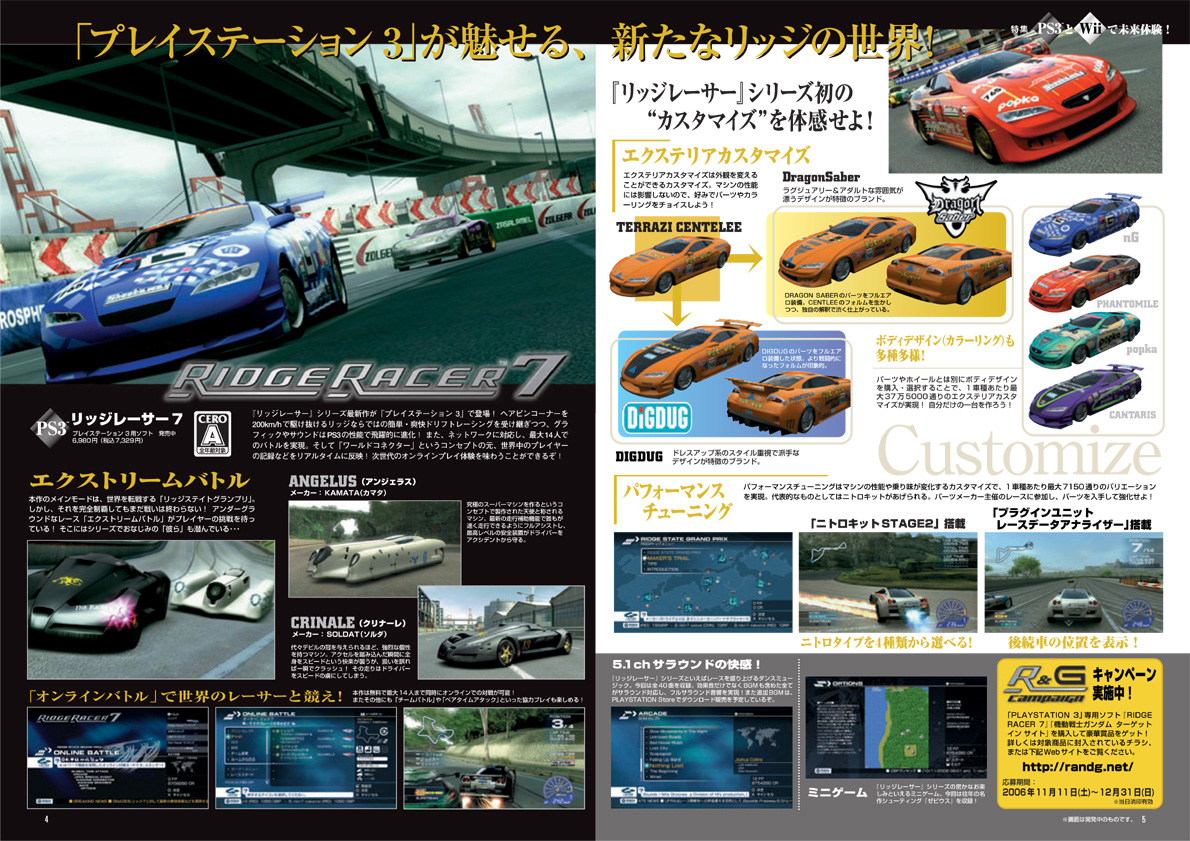
Task: Open the ANGELUS white car screenshot
Action: pos(375,548)
